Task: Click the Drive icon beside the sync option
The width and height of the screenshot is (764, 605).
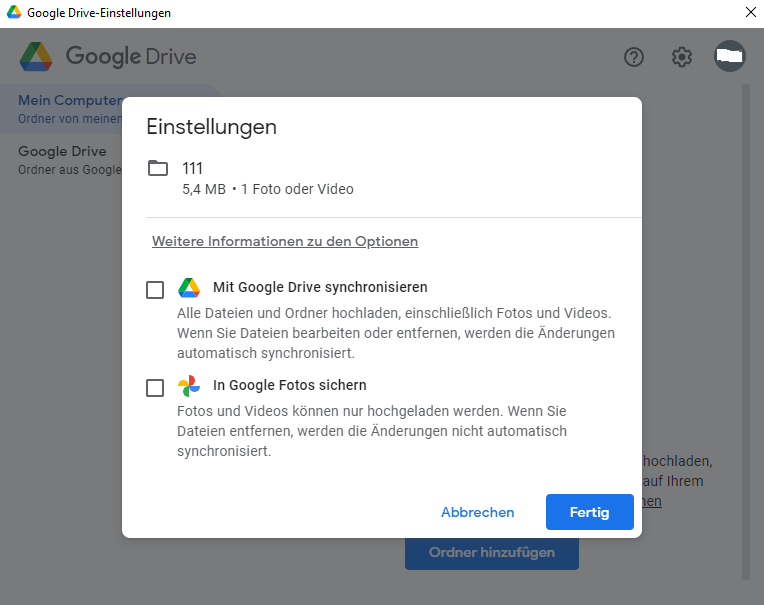Action: (189, 288)
